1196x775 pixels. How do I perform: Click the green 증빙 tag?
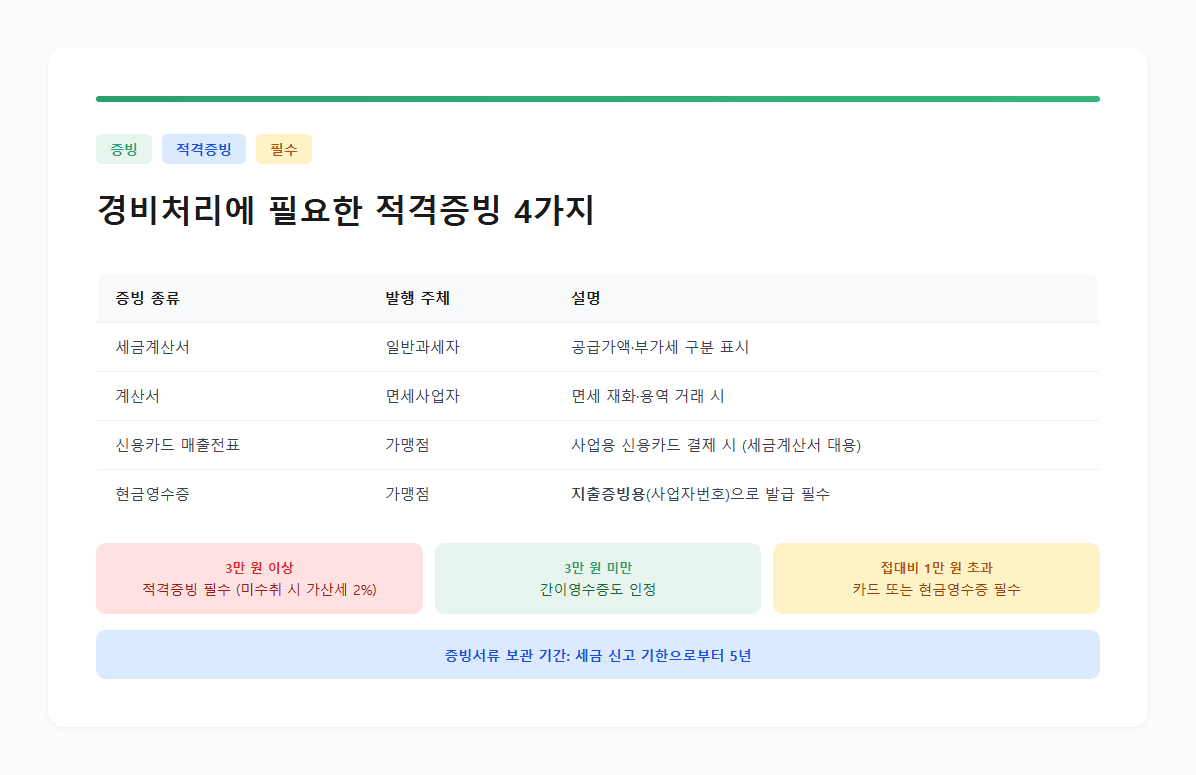point(124,149)
